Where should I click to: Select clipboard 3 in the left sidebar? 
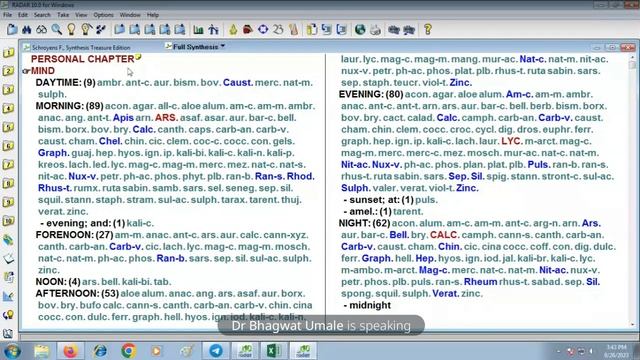[8, 89]
